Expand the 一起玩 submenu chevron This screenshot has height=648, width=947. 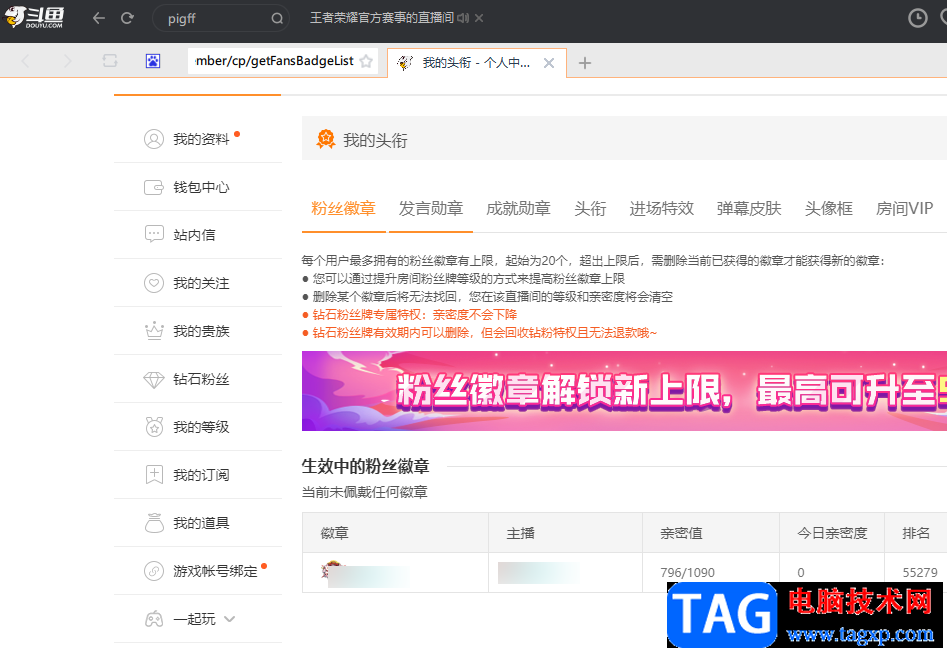pos(230,619)
